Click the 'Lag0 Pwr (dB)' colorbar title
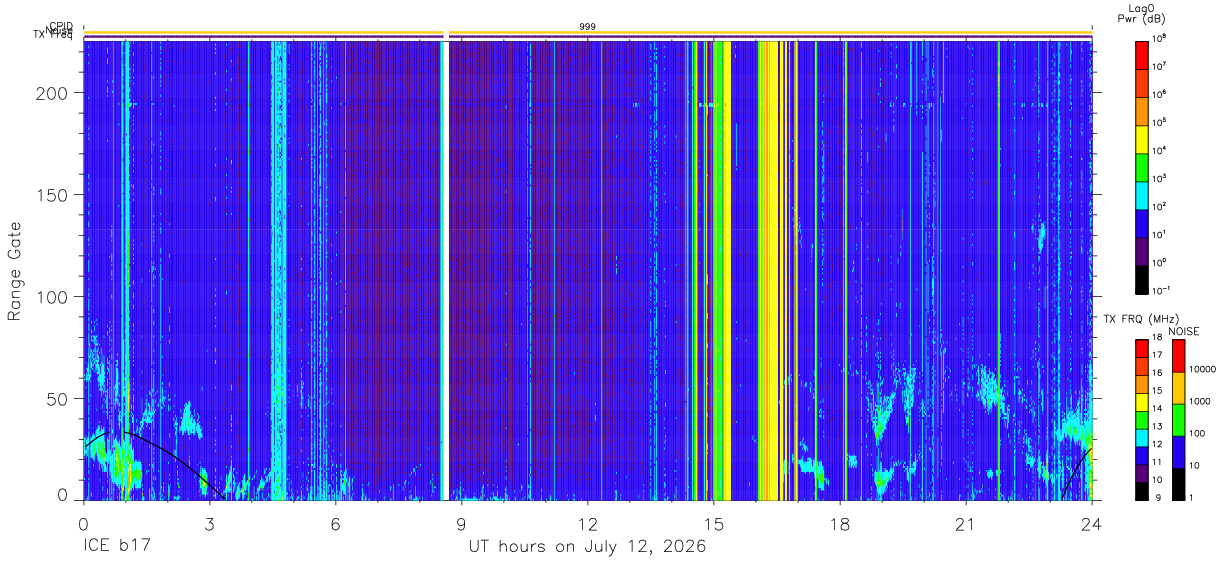 click(x=1140, y=13)
